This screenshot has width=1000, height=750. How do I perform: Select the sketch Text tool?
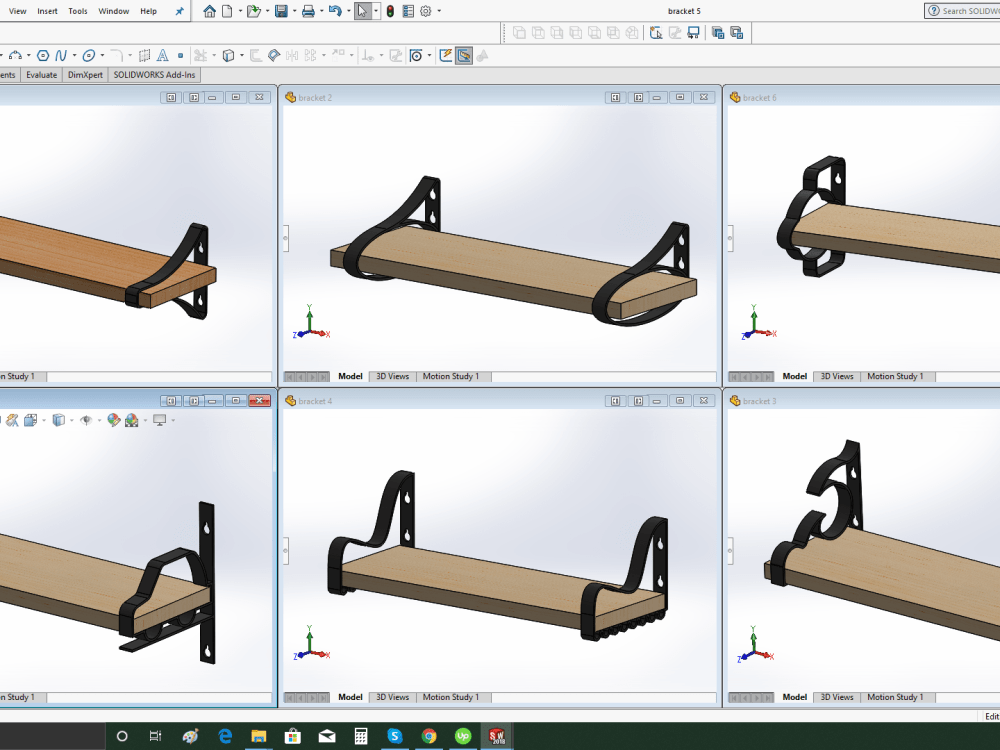(162, 56)
